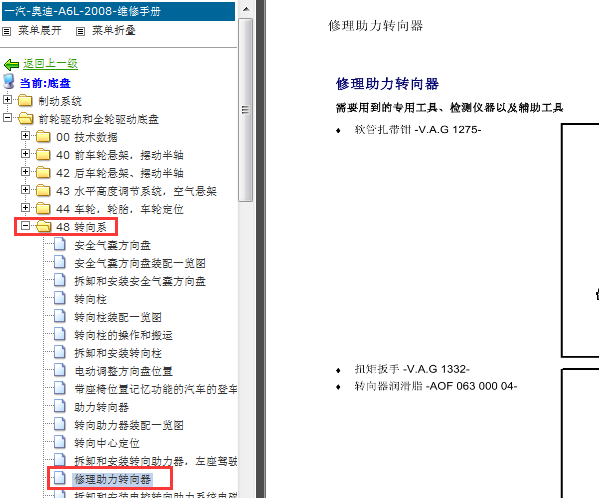Viewport: 599px width, 498px height.
Task: Open 带座椅位置记忆功能的汽车 document
Action: (156, 389)
